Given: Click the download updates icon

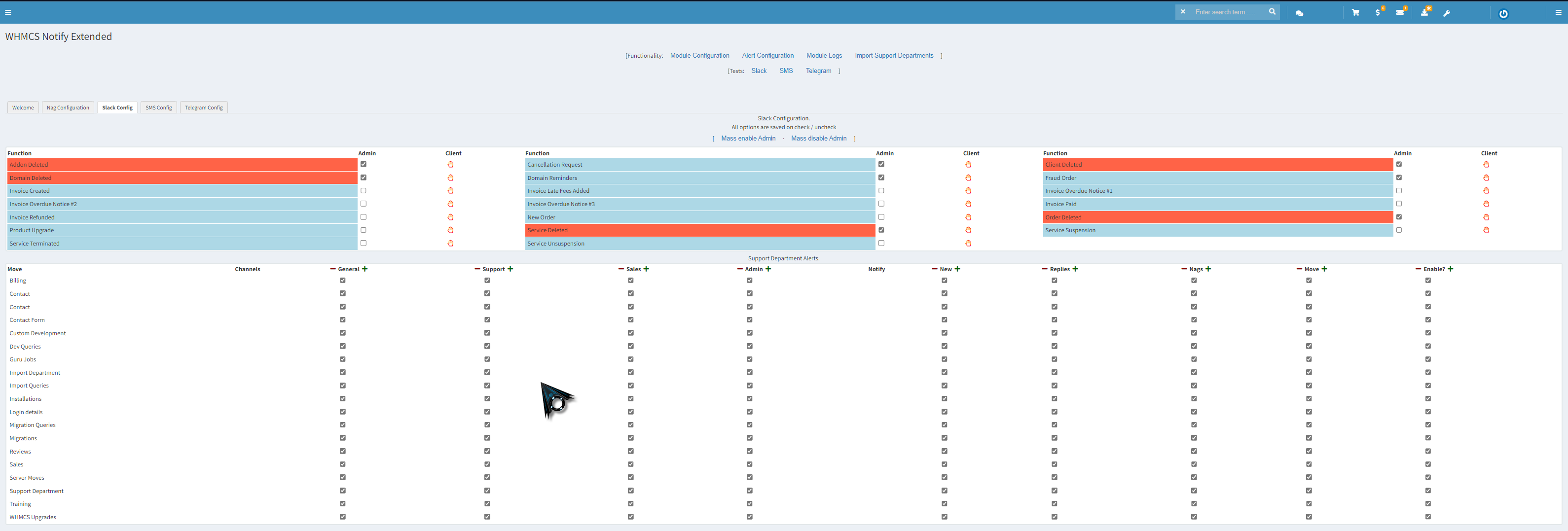Looking at the screenshot, I should pyautogui.click(x=1424, y=12).
